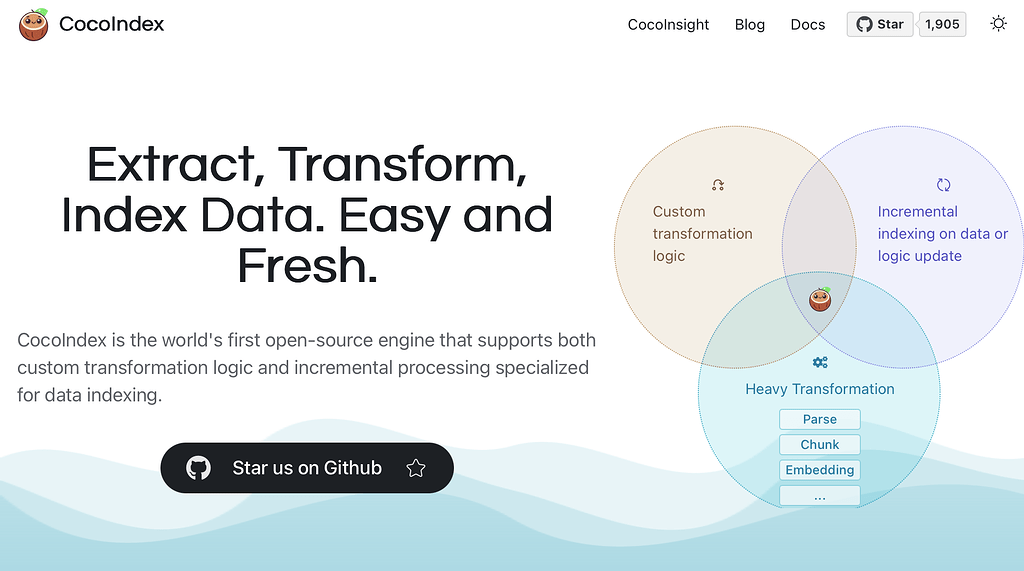Image resolution: width=1024 pixels, height=571 pixels.
Task: Click the star outline icon in dark button
Action: [x=416, y=468]
